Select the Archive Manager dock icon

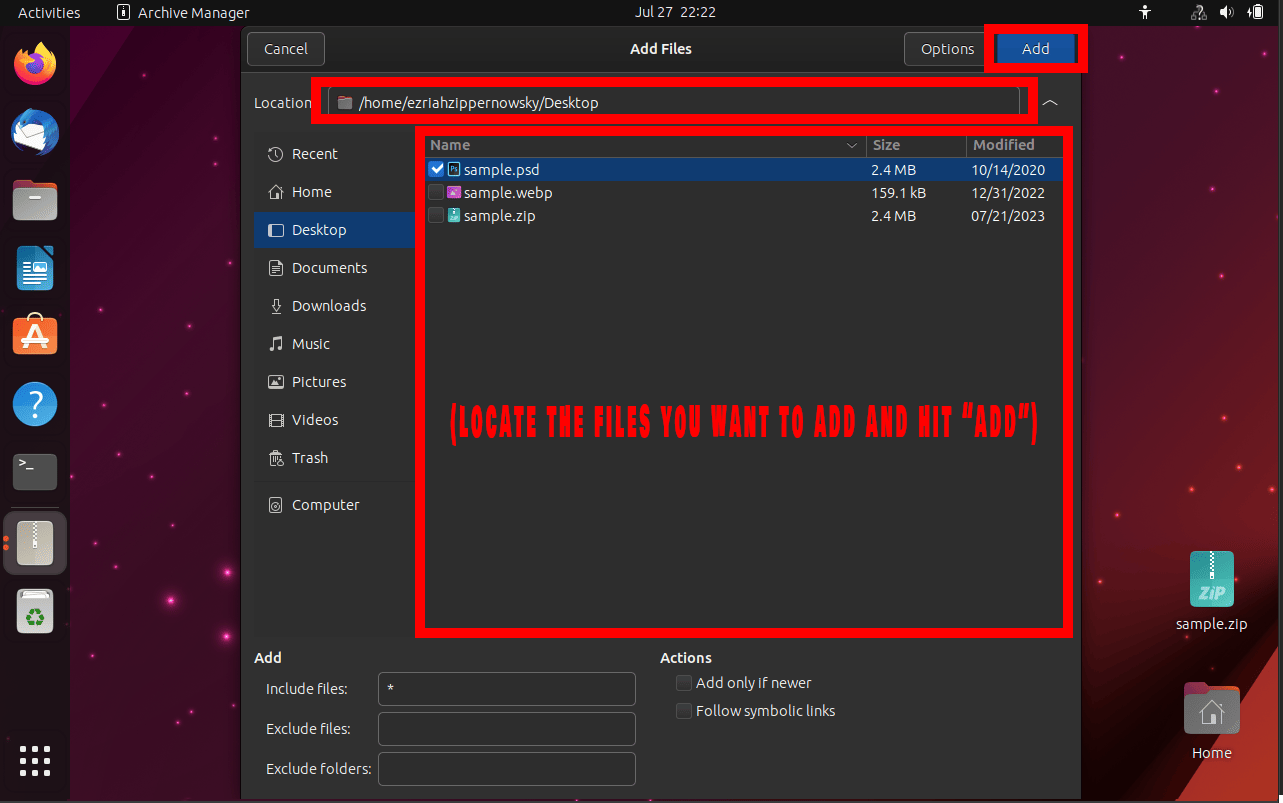[x=34, y=542]
